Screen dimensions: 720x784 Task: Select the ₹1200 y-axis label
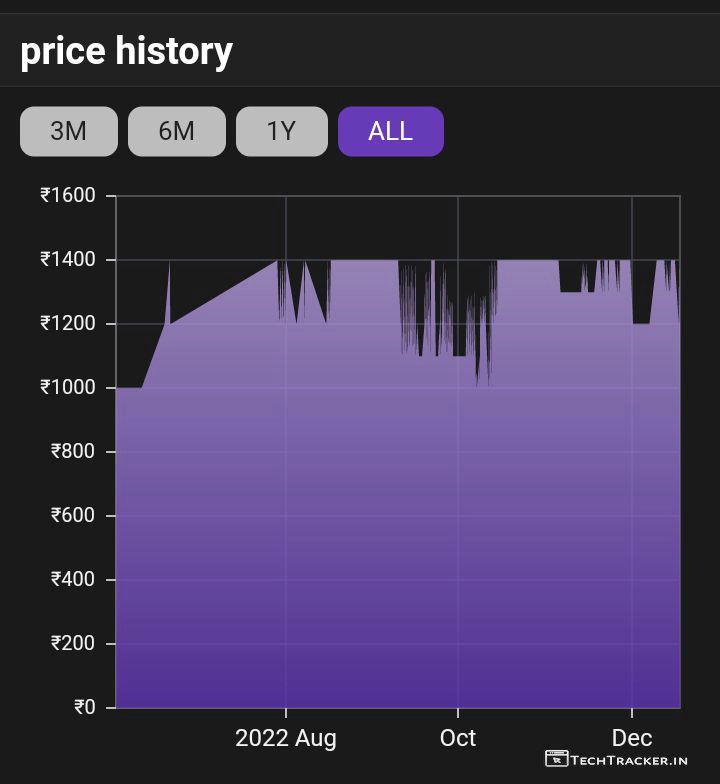[68, 324]
